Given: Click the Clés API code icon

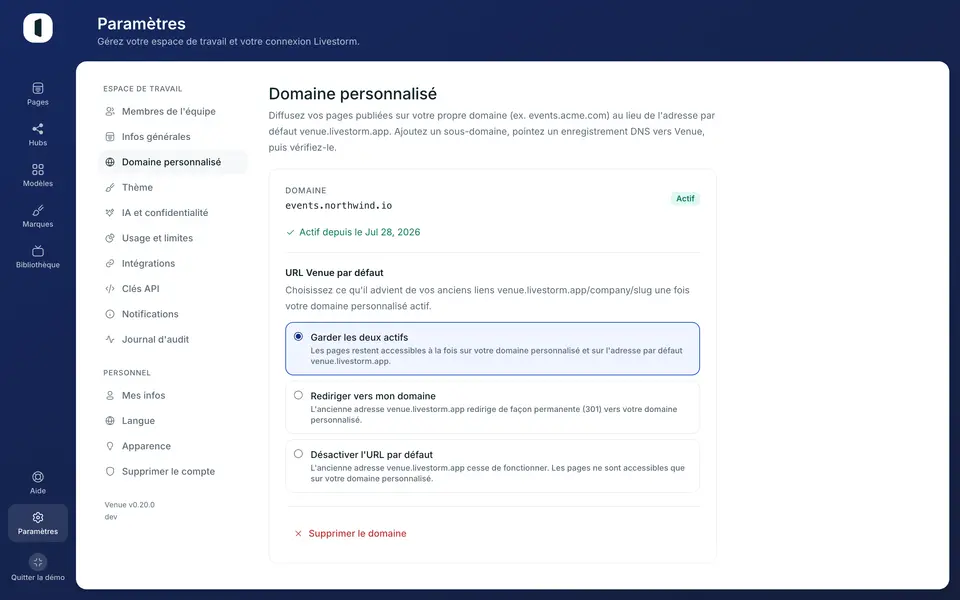Looking at the screenshot, I should pos(110,289).
